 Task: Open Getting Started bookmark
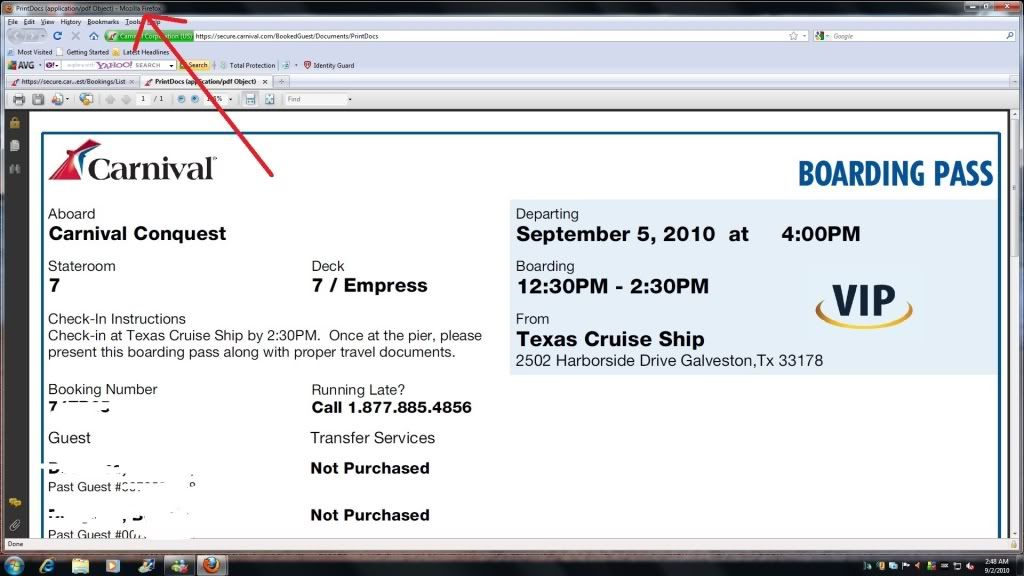click(x=83, y=52)
